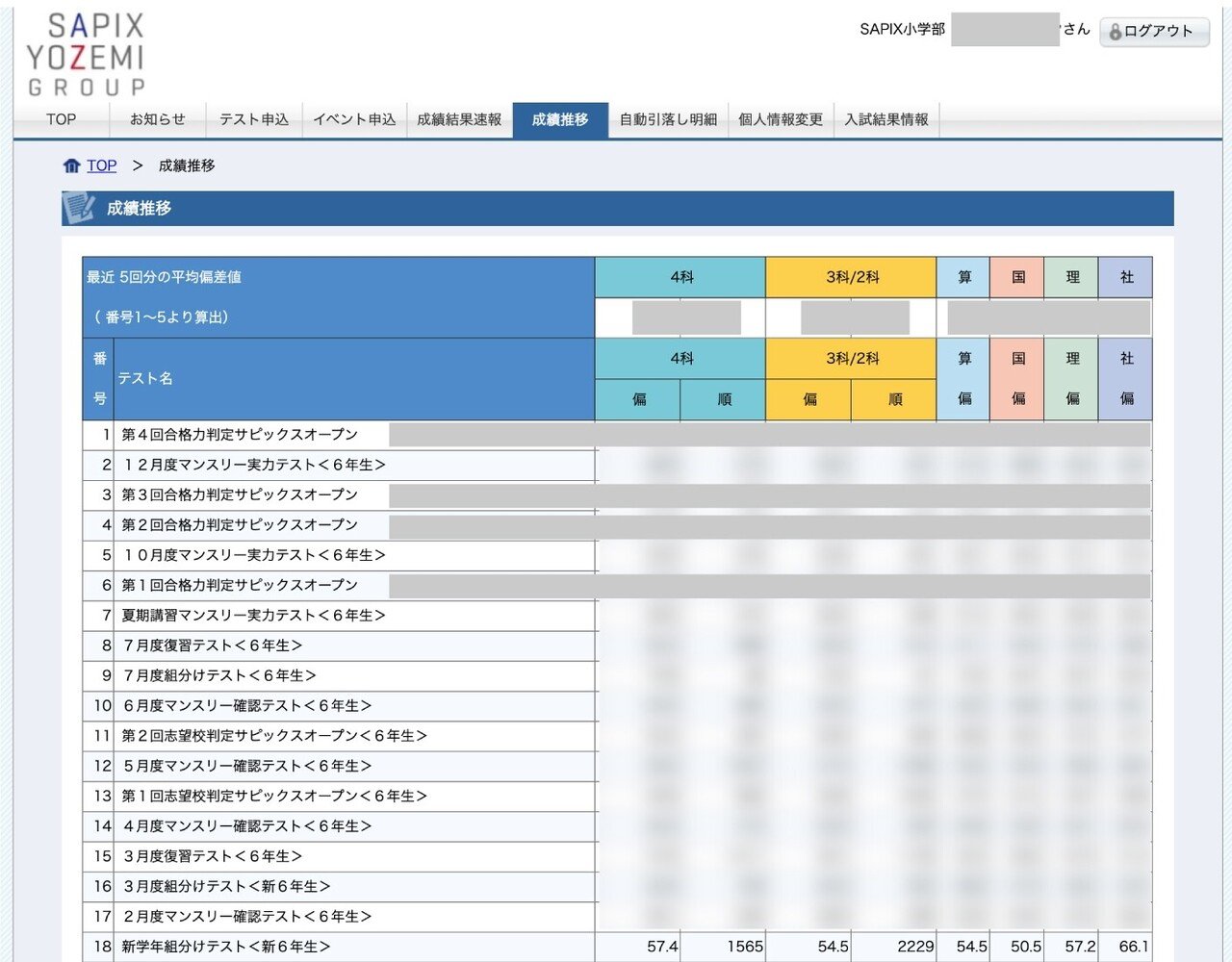Image resolution: width=1232 pixels, height=962 pixels.
Task: Click the notepad icon beside 成績推移 header
Action: click(78, 208)
